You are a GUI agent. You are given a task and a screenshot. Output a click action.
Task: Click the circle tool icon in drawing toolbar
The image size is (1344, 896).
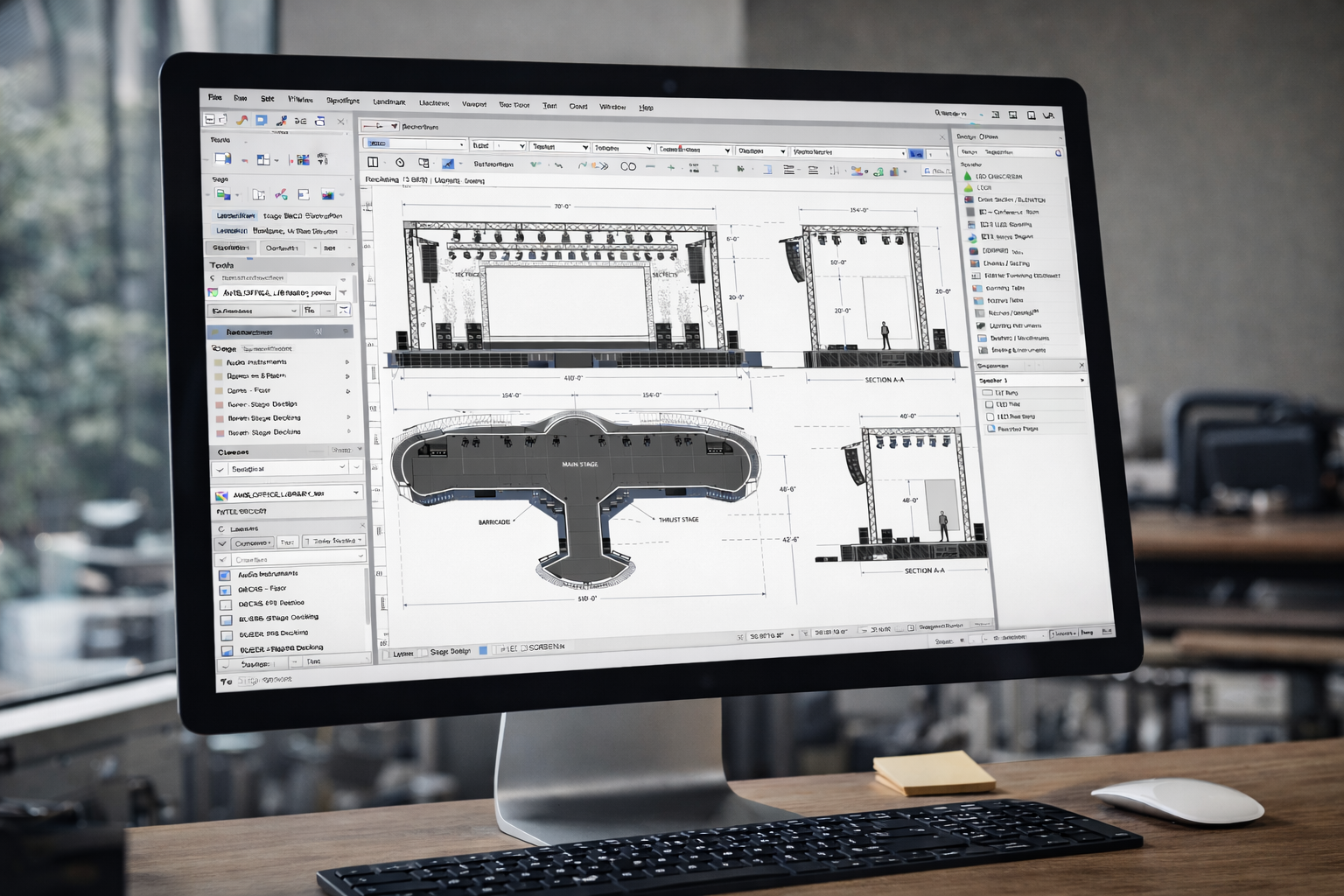(400, 163)
